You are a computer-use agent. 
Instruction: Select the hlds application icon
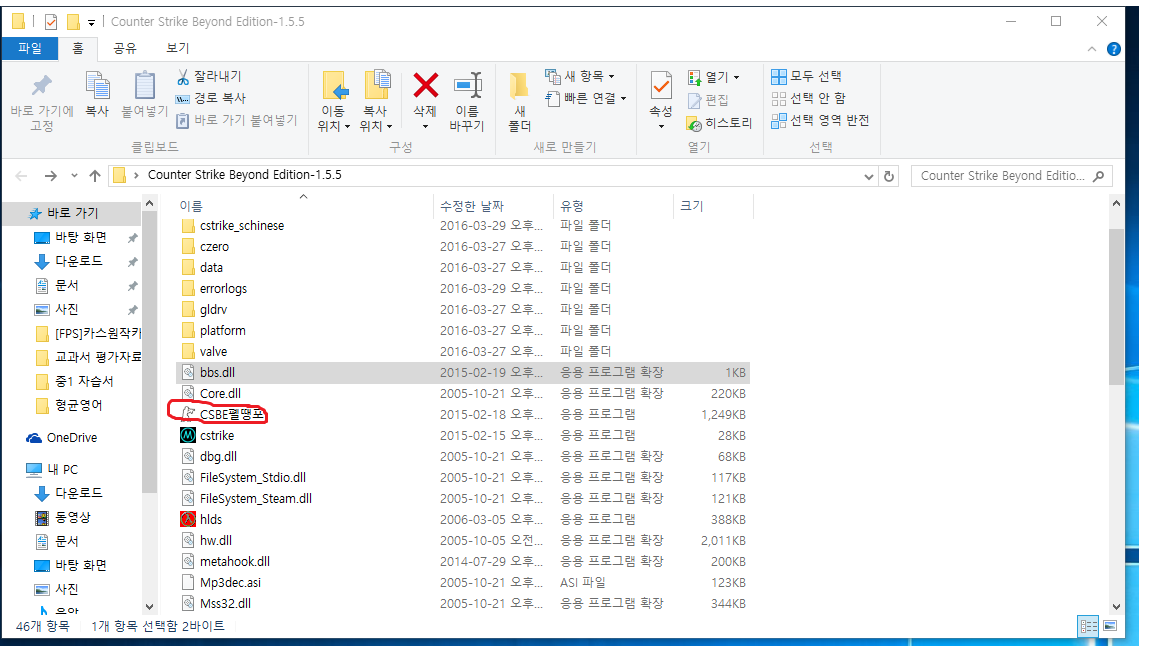point(188,519)
